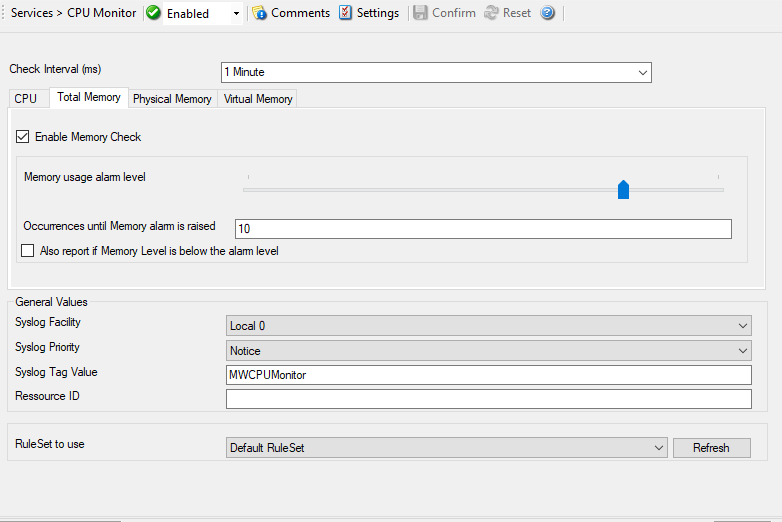Image resolution: width=782 pixels, height=522 pixels.
Task: Switch to the Physical Memory tab
Action: tap(172, 99)
